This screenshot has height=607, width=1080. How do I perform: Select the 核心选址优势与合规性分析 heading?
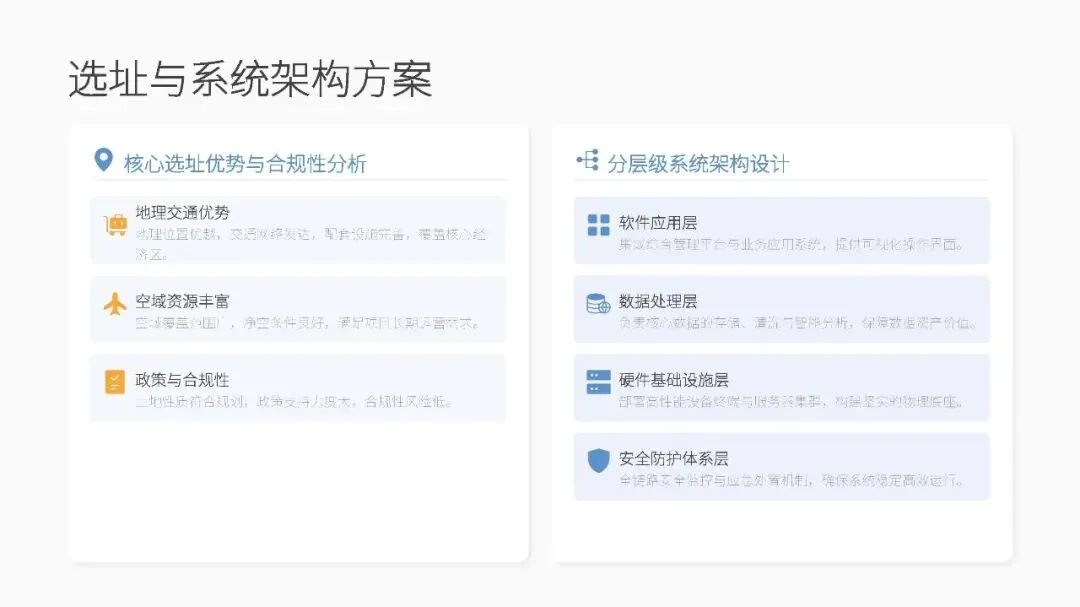(245, 164)
